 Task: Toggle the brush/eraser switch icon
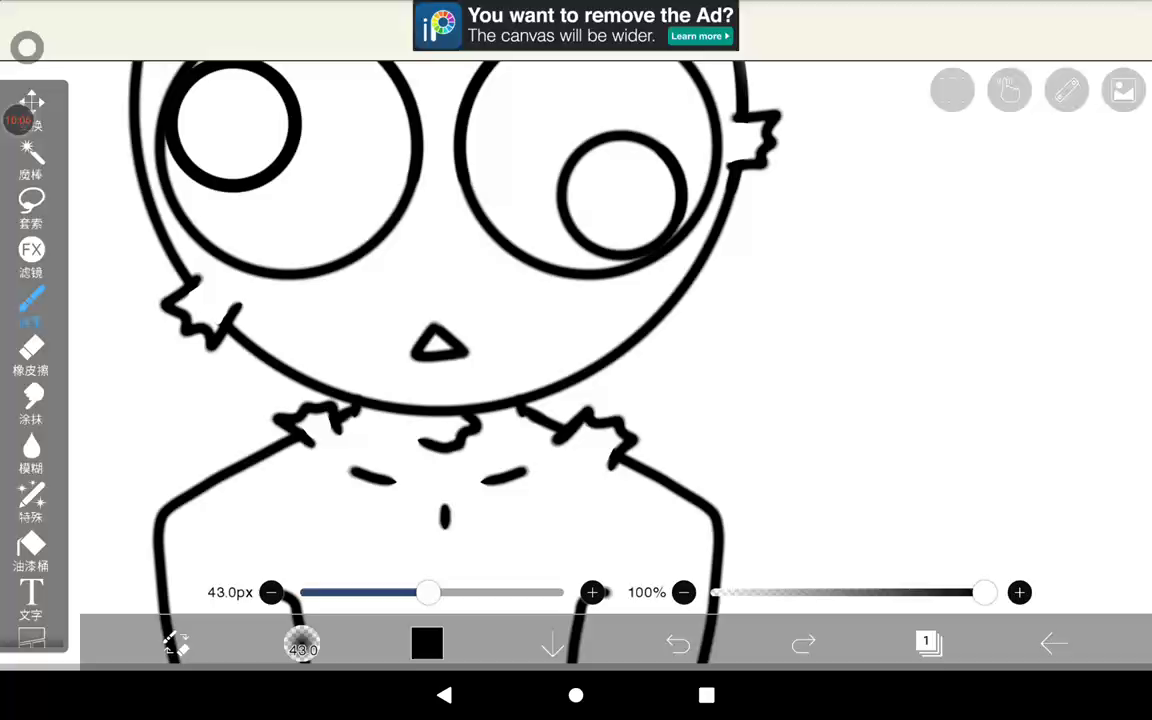[x=177, y=644]
